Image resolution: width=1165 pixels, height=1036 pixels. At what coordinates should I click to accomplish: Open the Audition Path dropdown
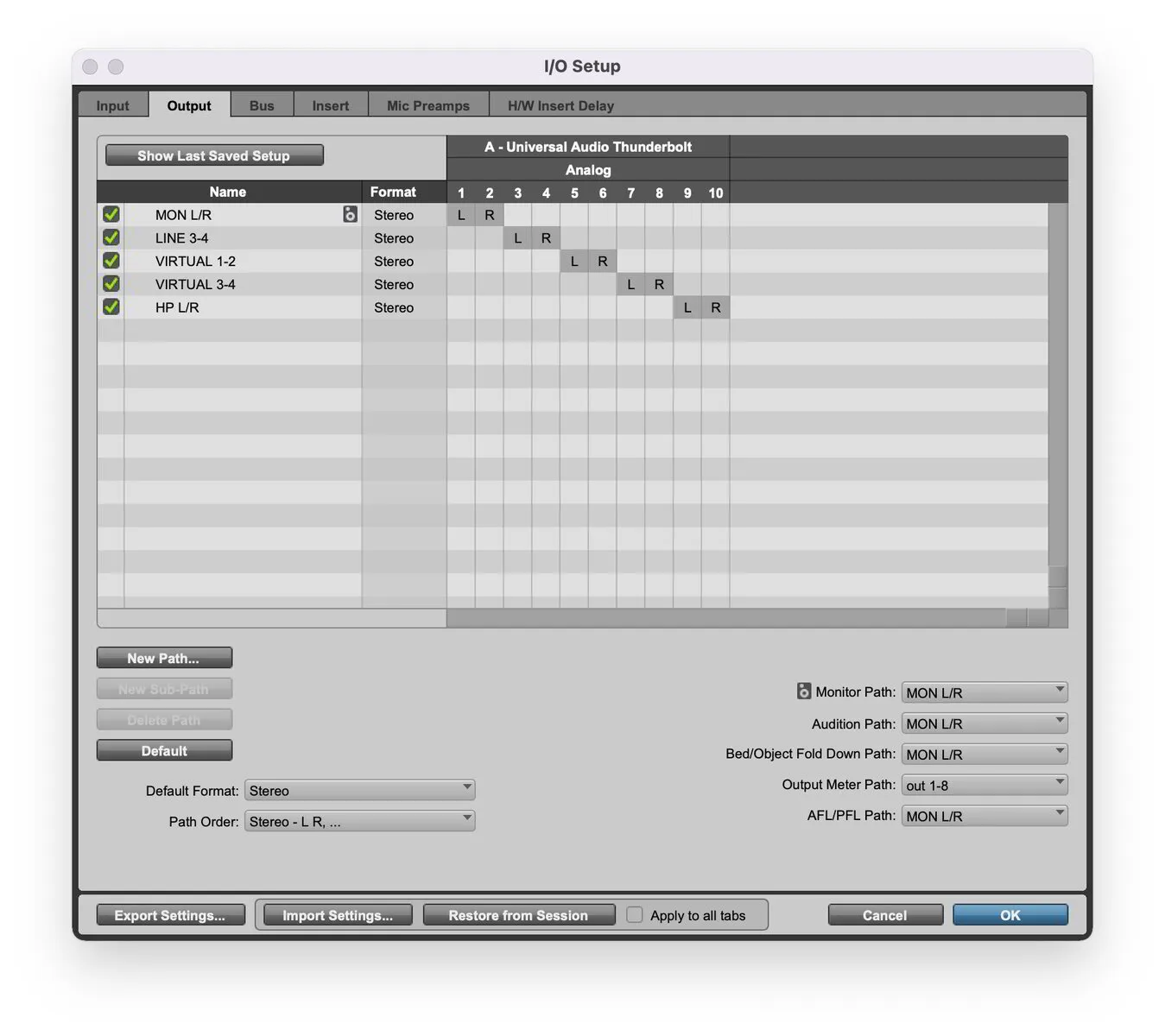click(x=983, y=723)
